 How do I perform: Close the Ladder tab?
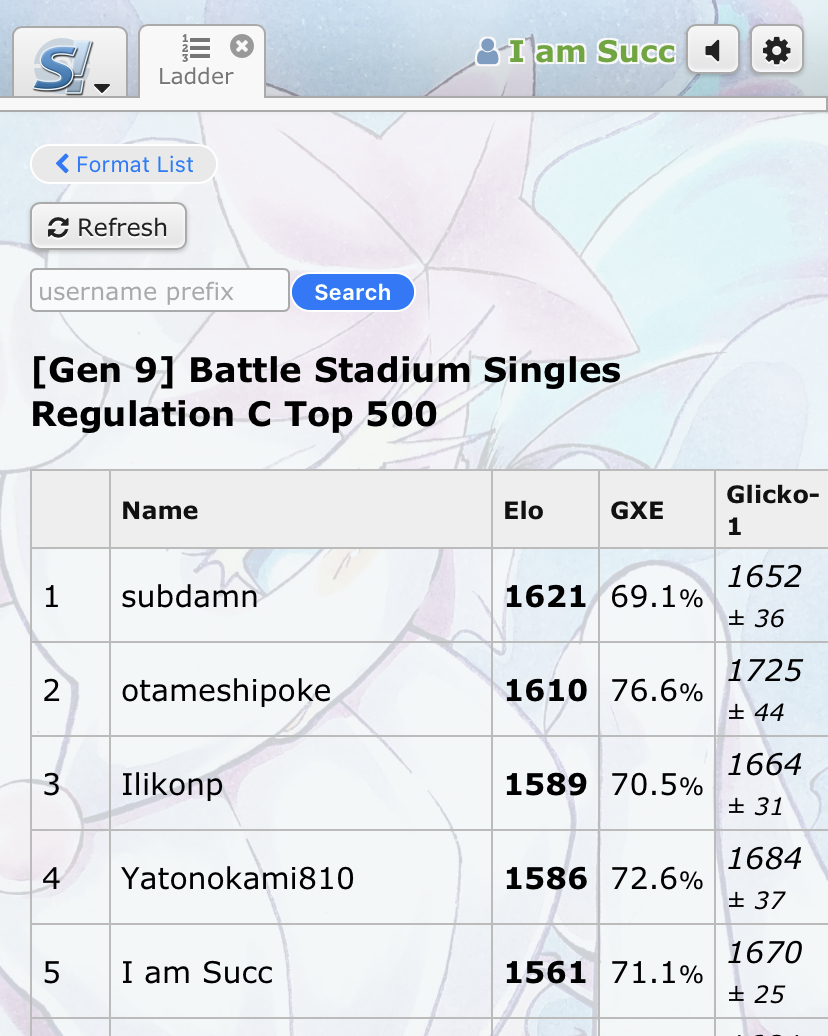click(x=242, y=47)
